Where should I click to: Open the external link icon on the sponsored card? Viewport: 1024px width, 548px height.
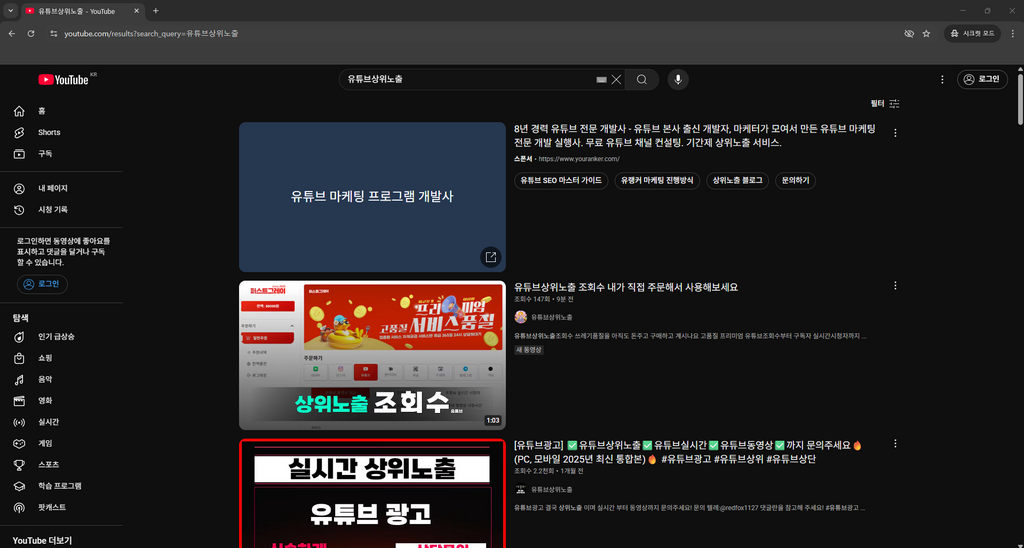(490, 257)
